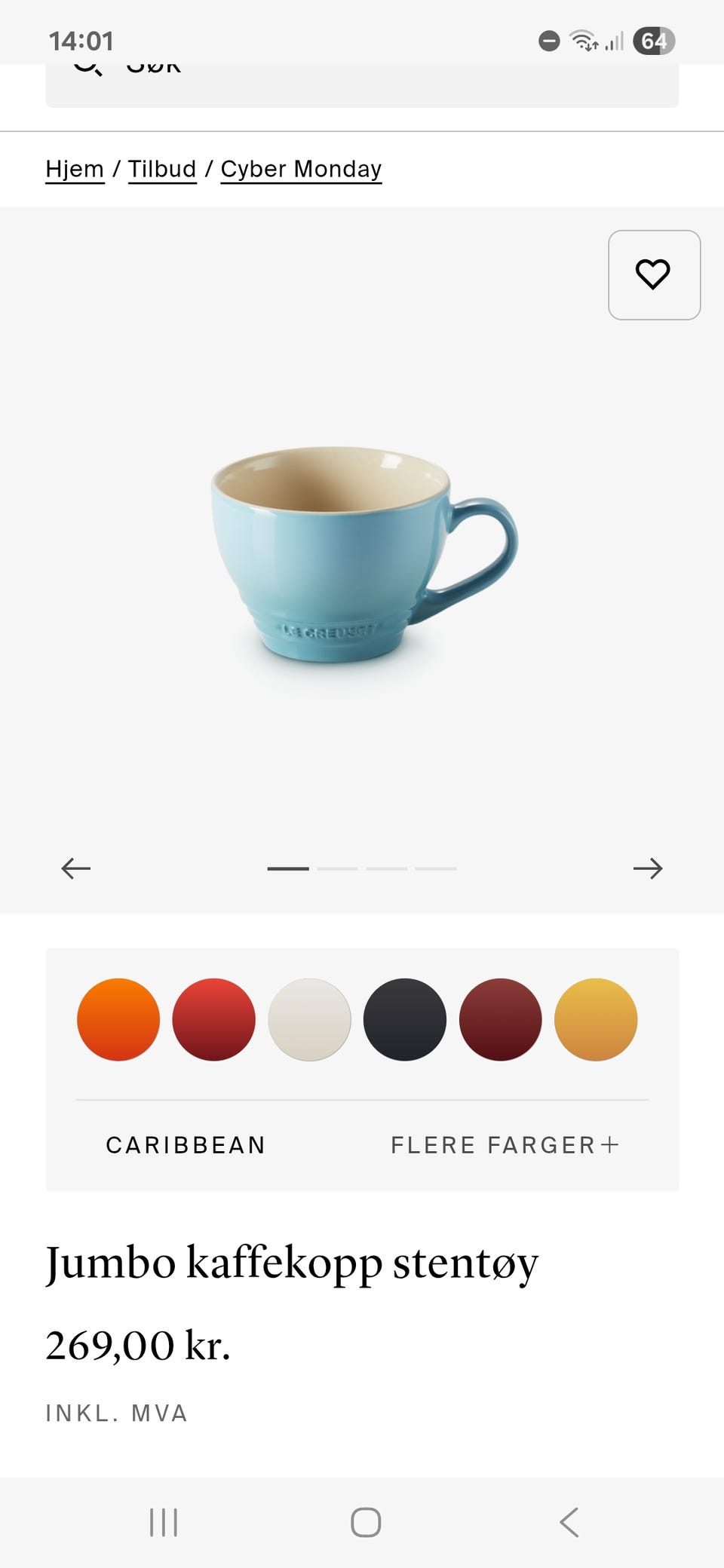Expand Flere farger color options

[x=505, y=1145]
